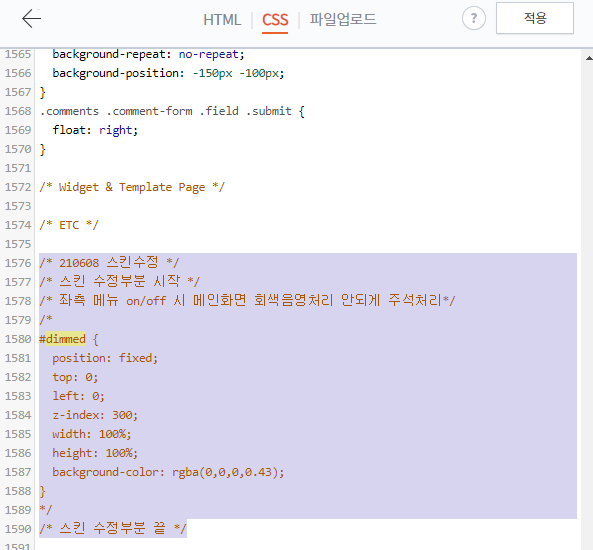Click '210608 스킨수정' comment line

click(109, 263)
